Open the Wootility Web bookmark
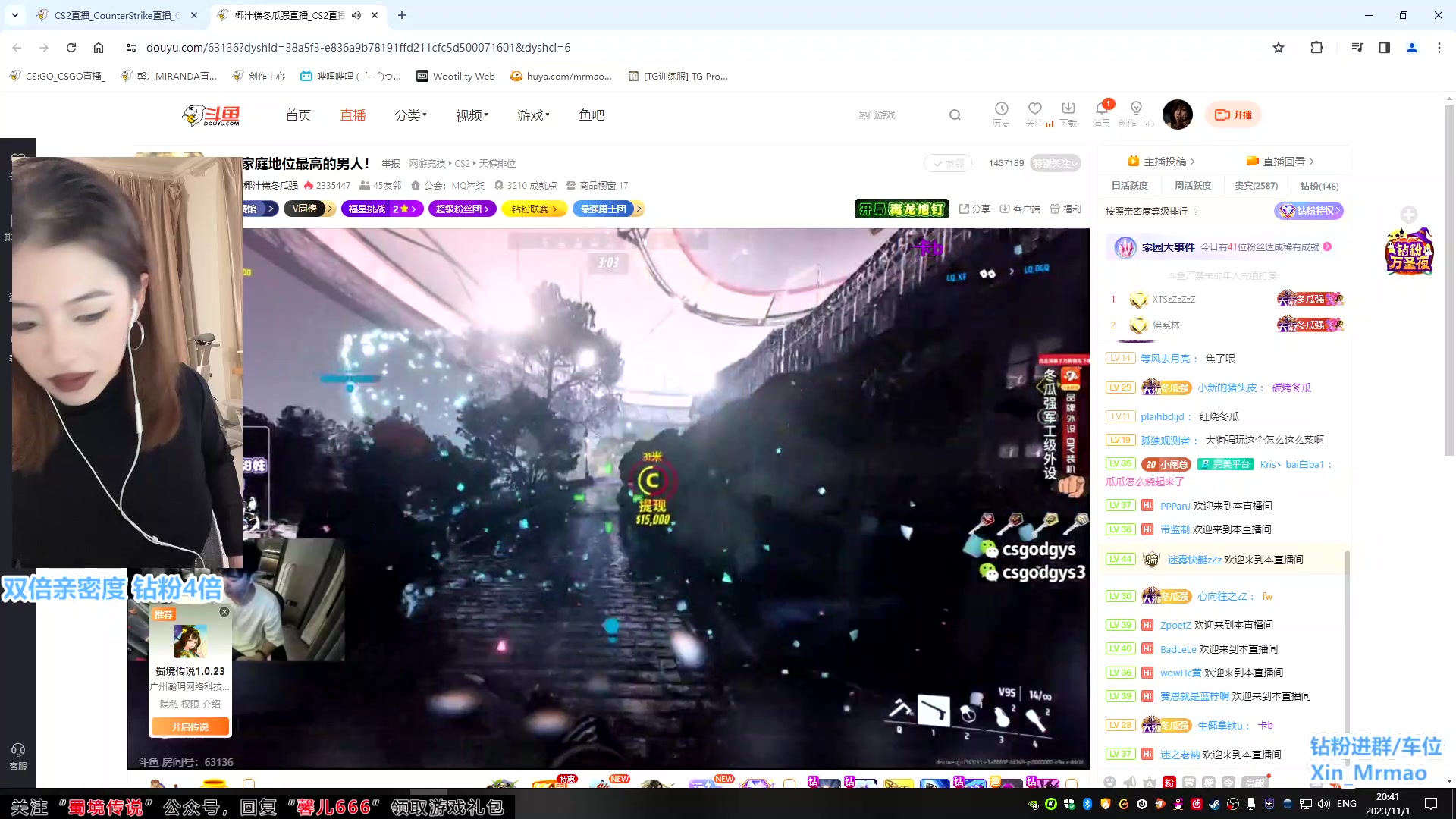 click(456, 76)
